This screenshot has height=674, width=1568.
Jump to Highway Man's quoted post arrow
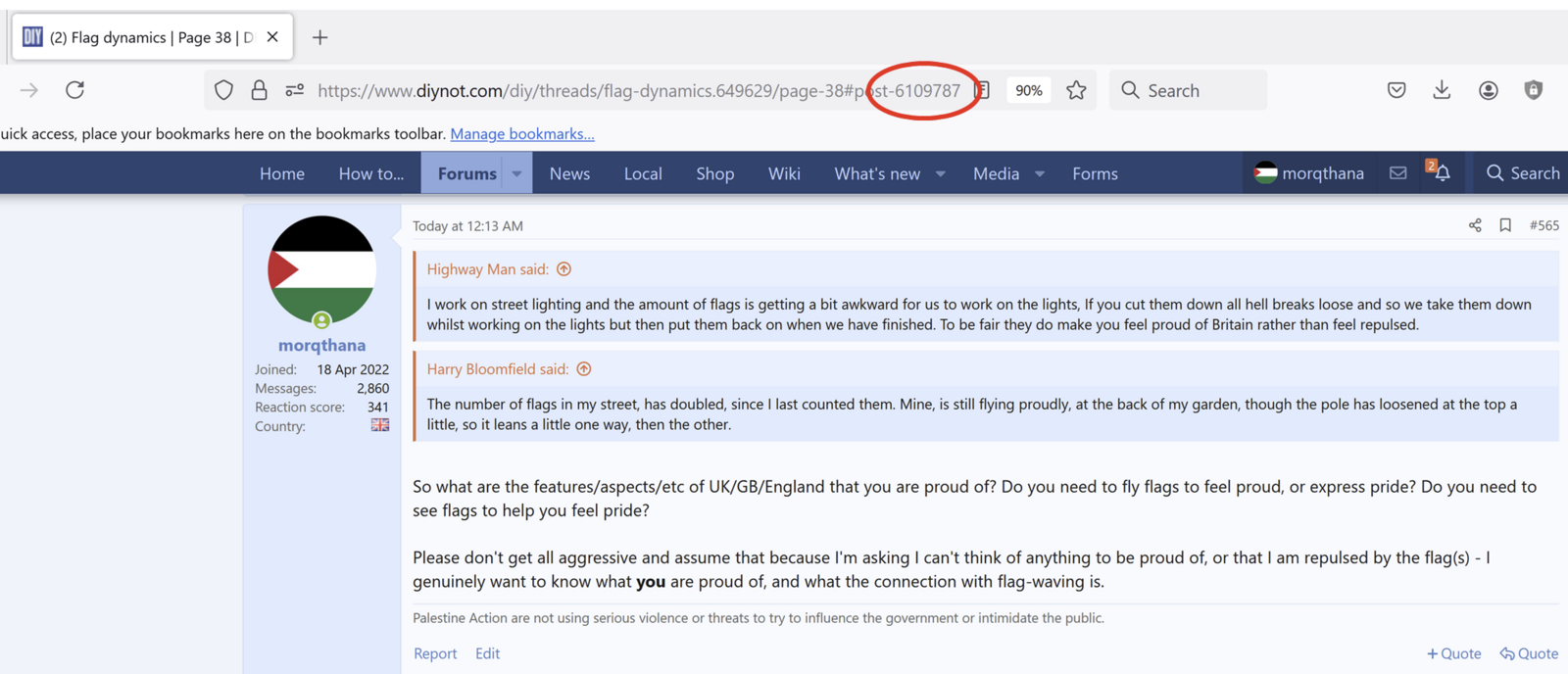[x=563, y=269]
